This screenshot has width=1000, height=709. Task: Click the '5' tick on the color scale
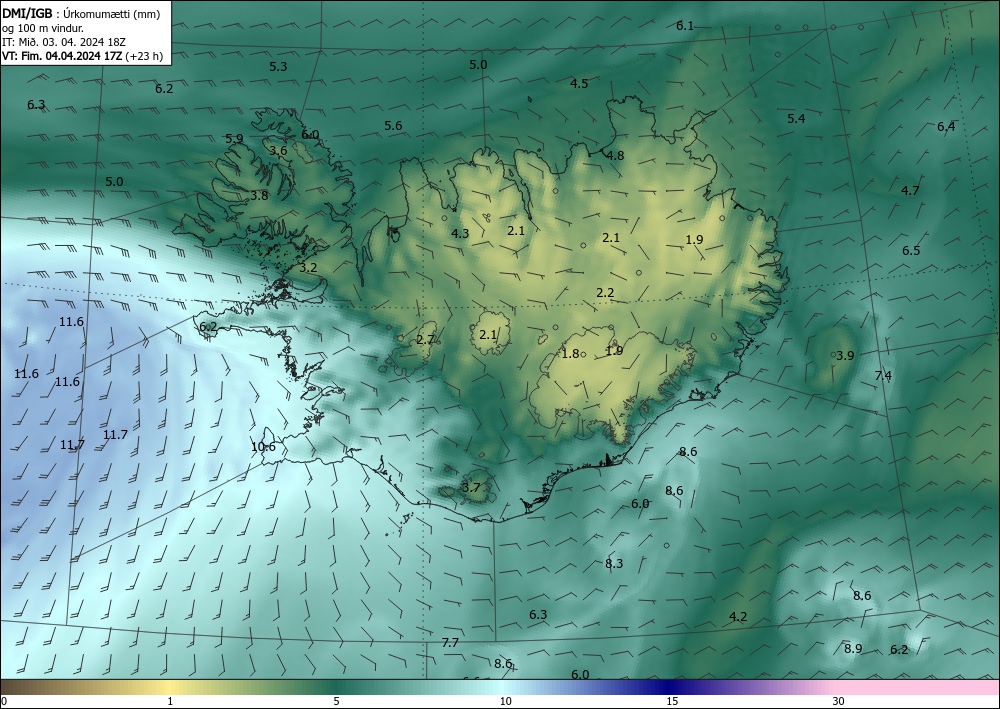pos(336,701)
